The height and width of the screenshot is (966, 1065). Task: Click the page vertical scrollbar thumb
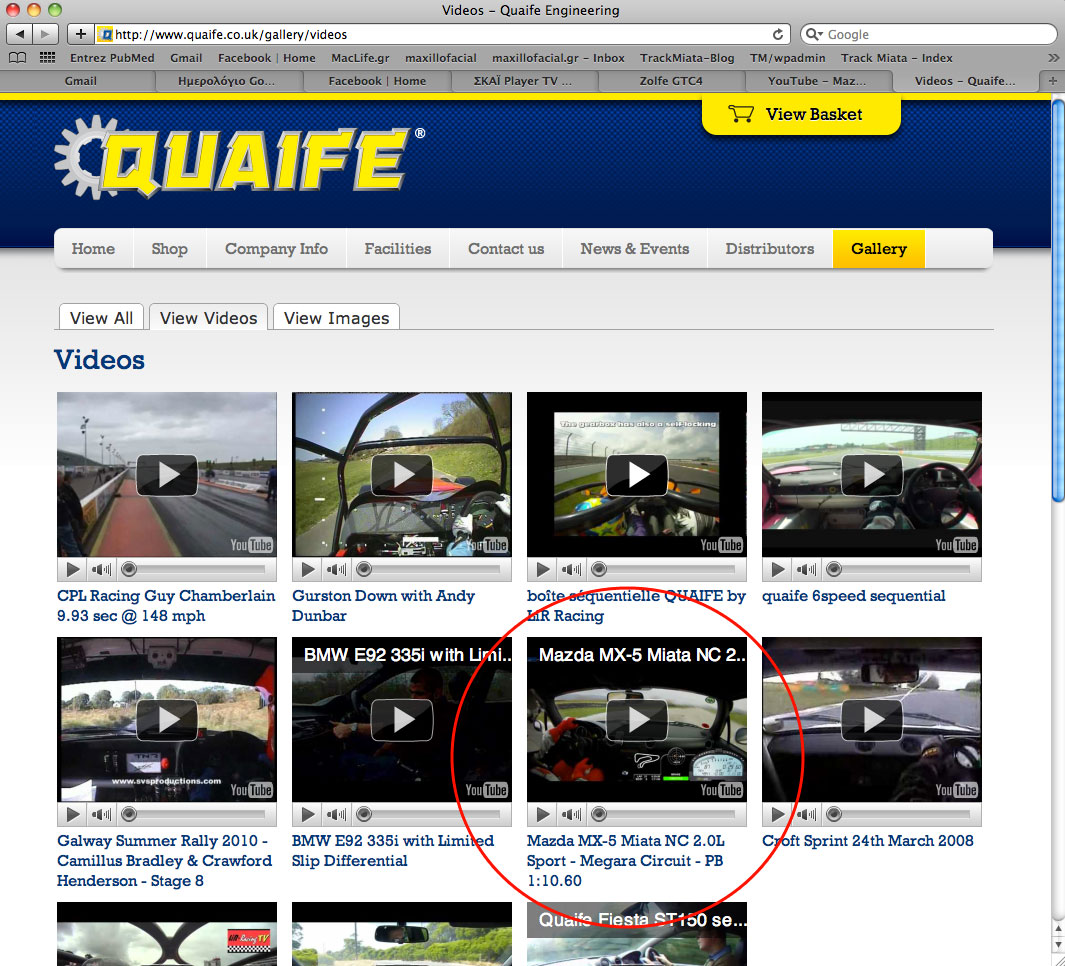(x=1058, y=301)
